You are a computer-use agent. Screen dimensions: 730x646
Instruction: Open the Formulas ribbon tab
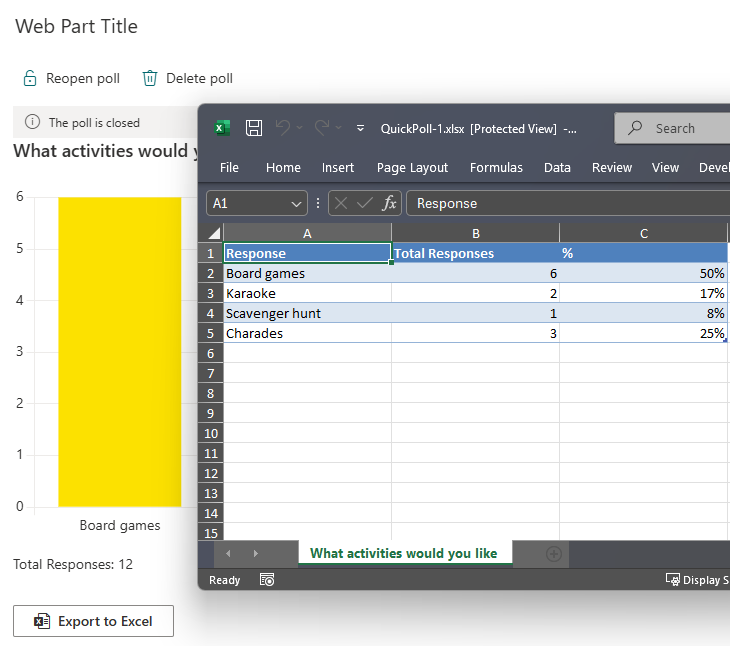(496, 168)
